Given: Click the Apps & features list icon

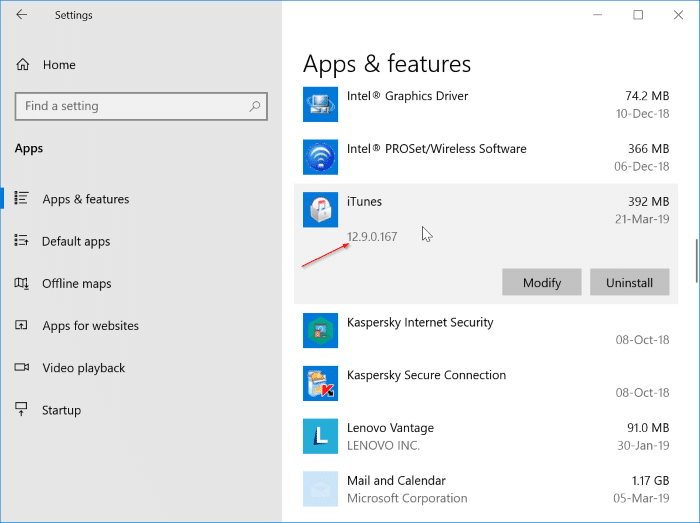Looking at the screenshot, I should (x=21, y=198).
